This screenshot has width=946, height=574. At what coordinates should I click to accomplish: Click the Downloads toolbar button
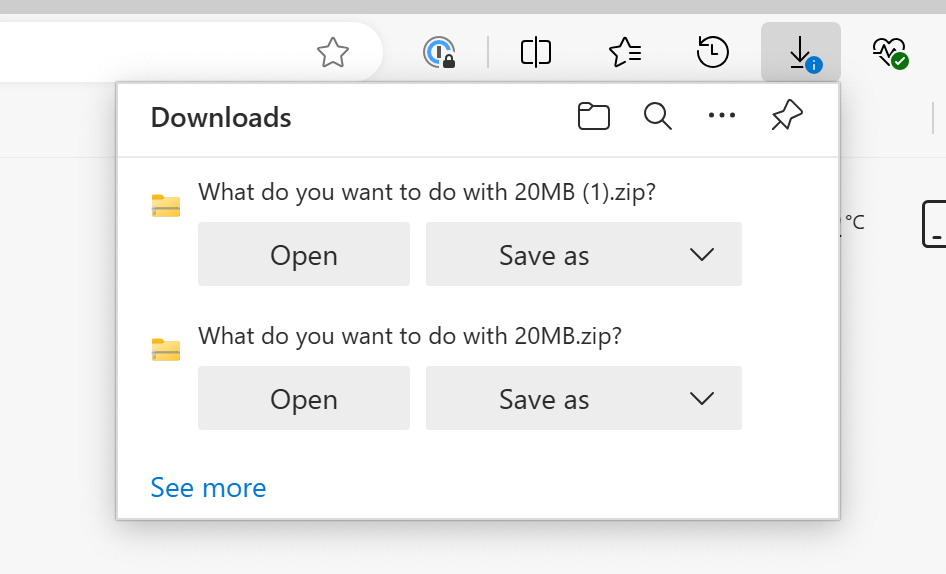click(x=801, y=52)
